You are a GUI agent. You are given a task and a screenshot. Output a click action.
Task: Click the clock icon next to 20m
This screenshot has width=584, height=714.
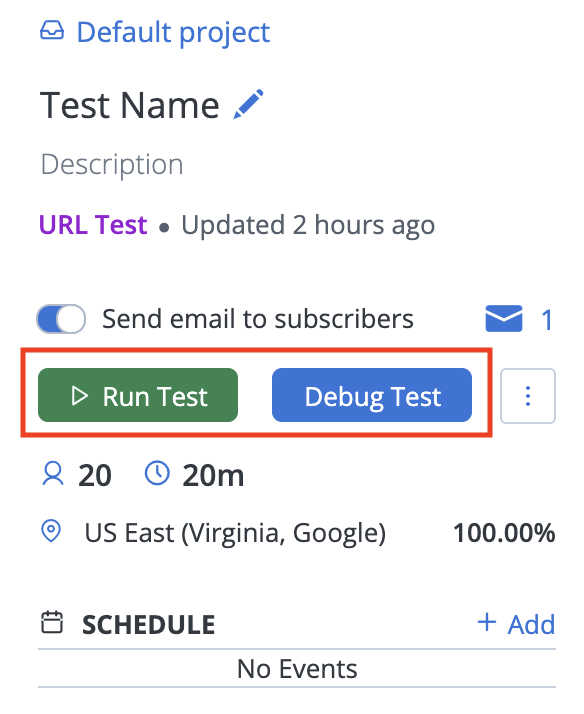[157, 473]
